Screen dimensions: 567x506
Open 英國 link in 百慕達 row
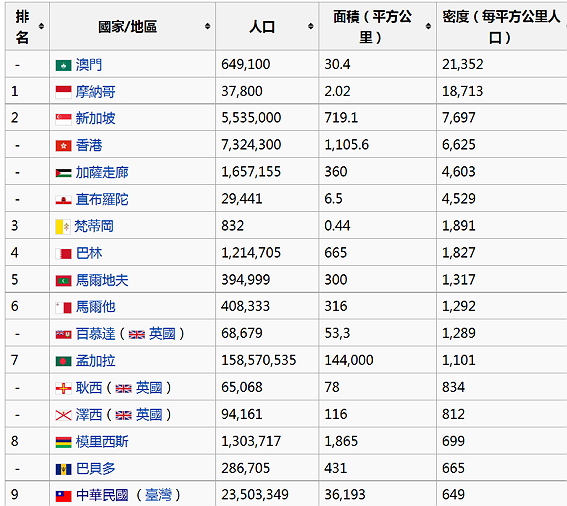[x=162, y=334]
